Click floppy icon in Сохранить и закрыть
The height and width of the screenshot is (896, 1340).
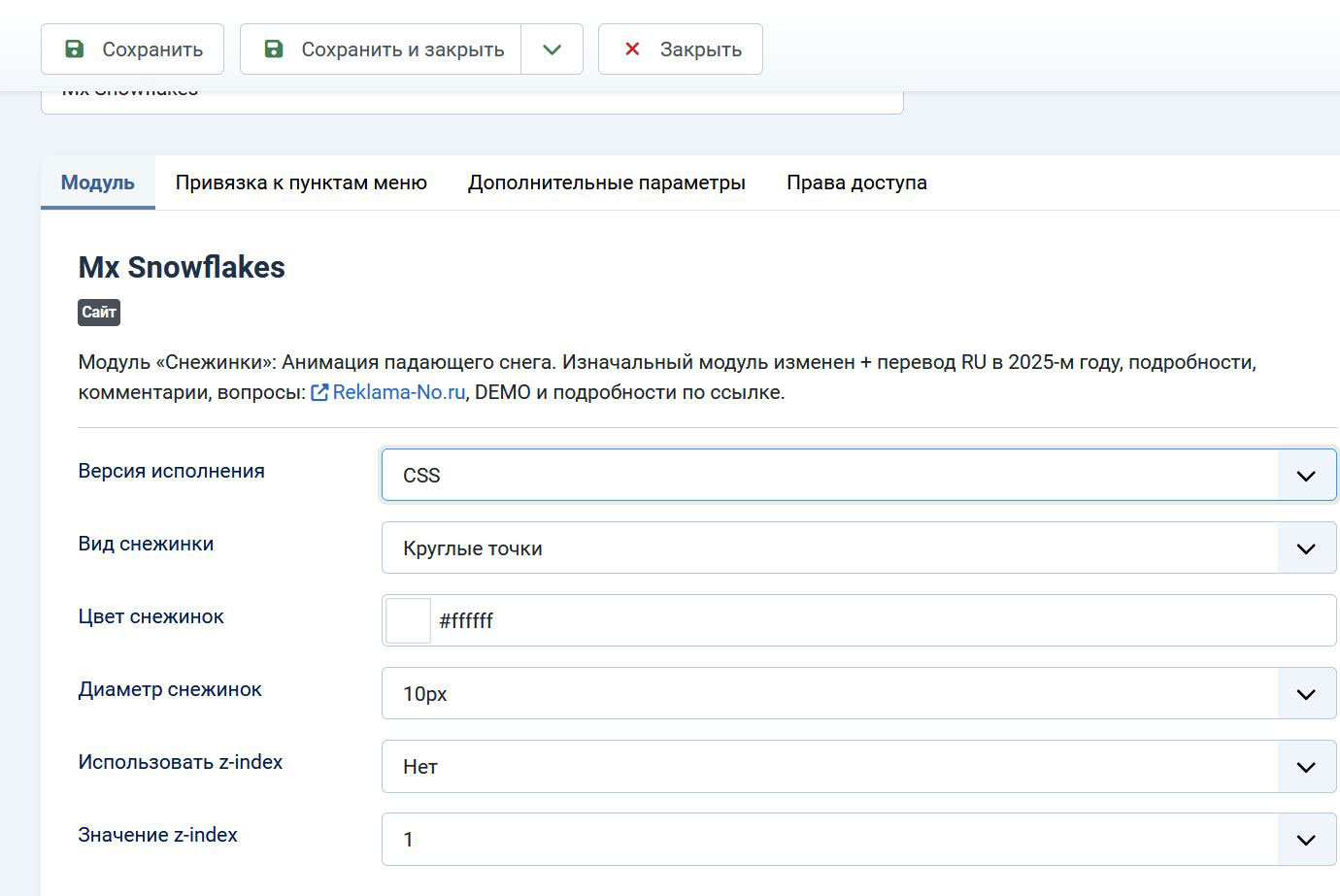click(x=274, y=49)
